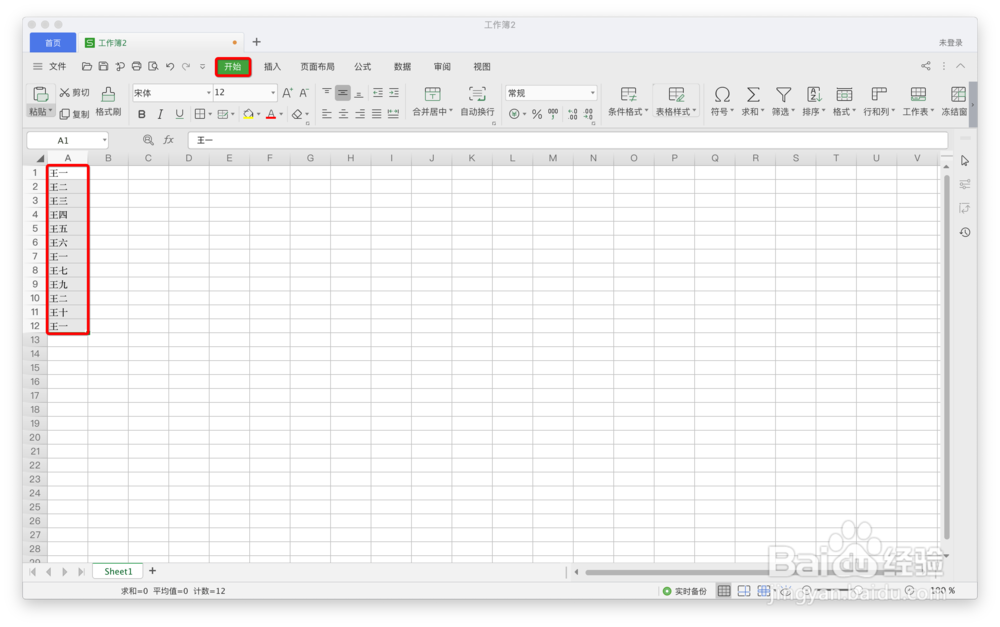Open the font name 宋体 dropdown
This screenshot has height=627, width=1000.
[208, 93]
